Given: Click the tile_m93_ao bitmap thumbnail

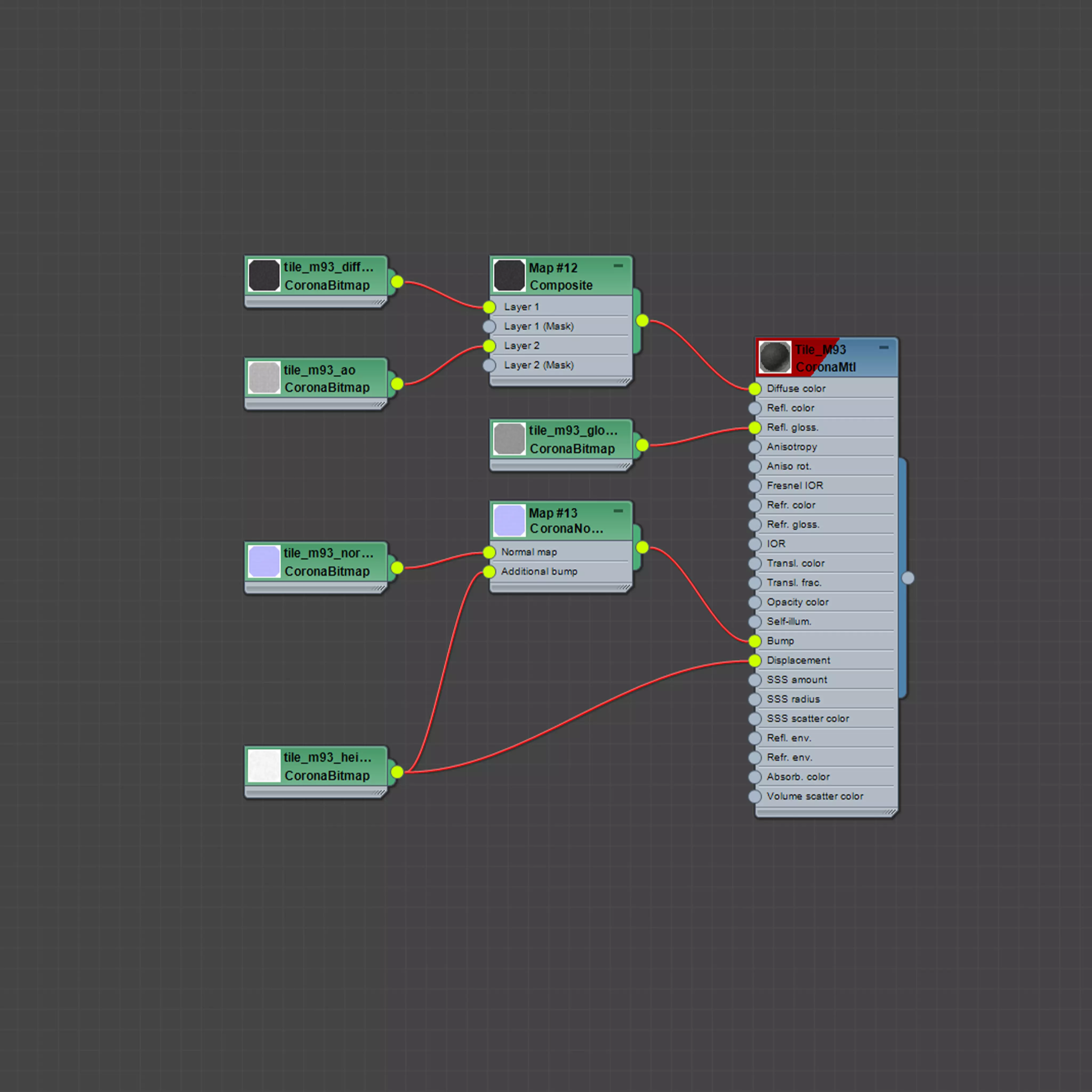Looking at the screenshot, I should coord(264,378).
